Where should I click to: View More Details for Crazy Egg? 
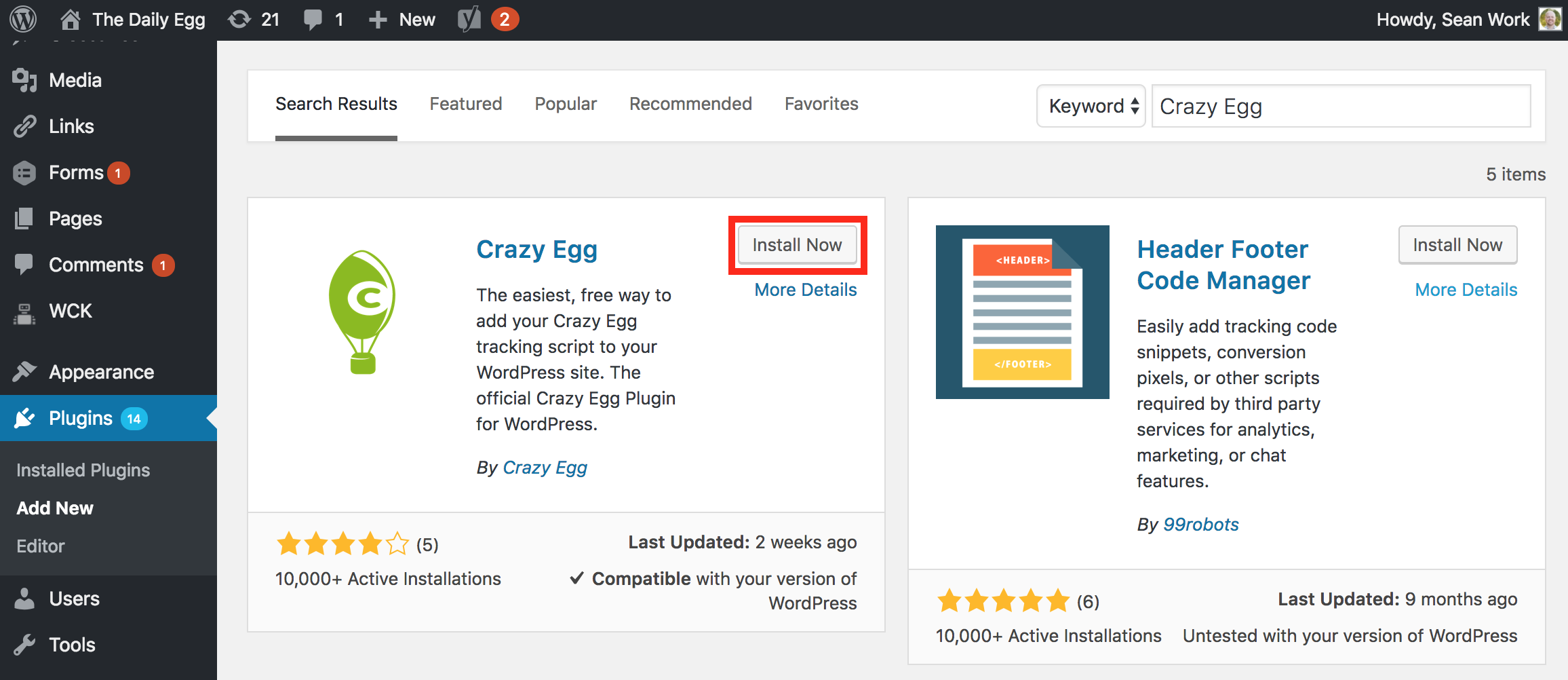[x=806, y=290]
